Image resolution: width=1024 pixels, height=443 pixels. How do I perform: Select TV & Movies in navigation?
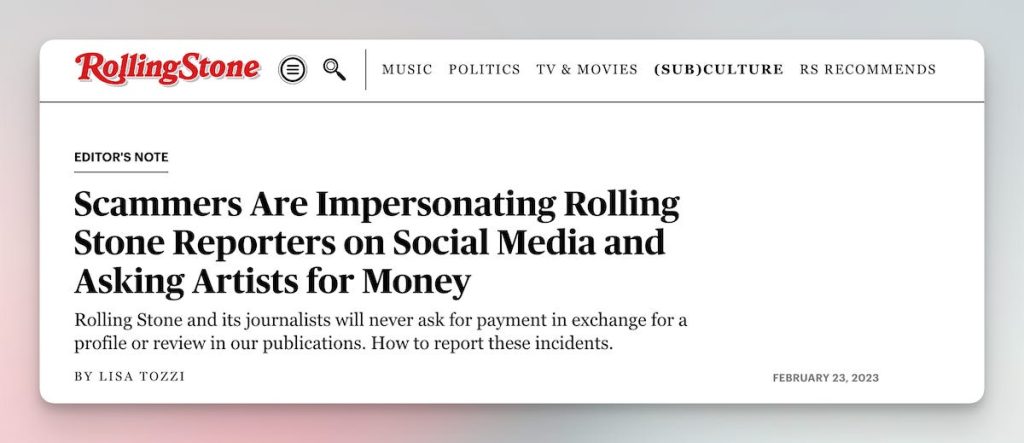tap(587, 70)
